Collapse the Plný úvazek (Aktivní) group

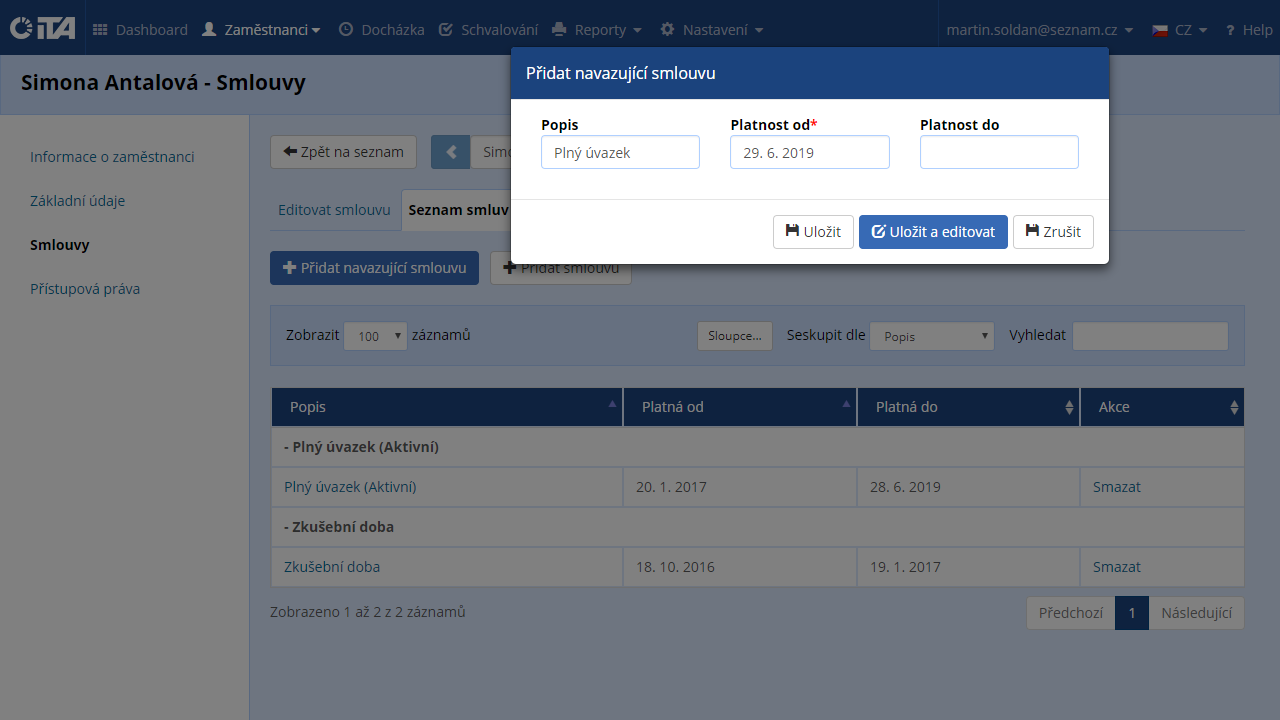(361, 447)
